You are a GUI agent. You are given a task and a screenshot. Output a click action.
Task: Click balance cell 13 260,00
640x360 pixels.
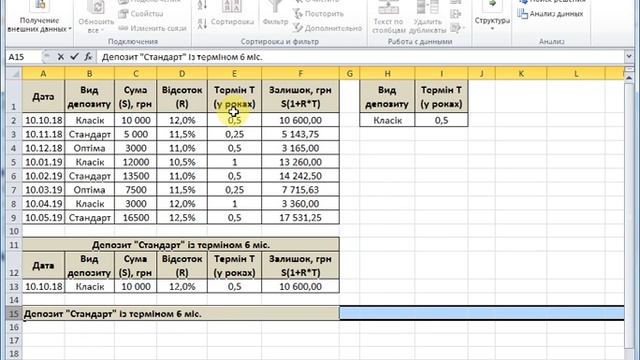pos(300,162)
